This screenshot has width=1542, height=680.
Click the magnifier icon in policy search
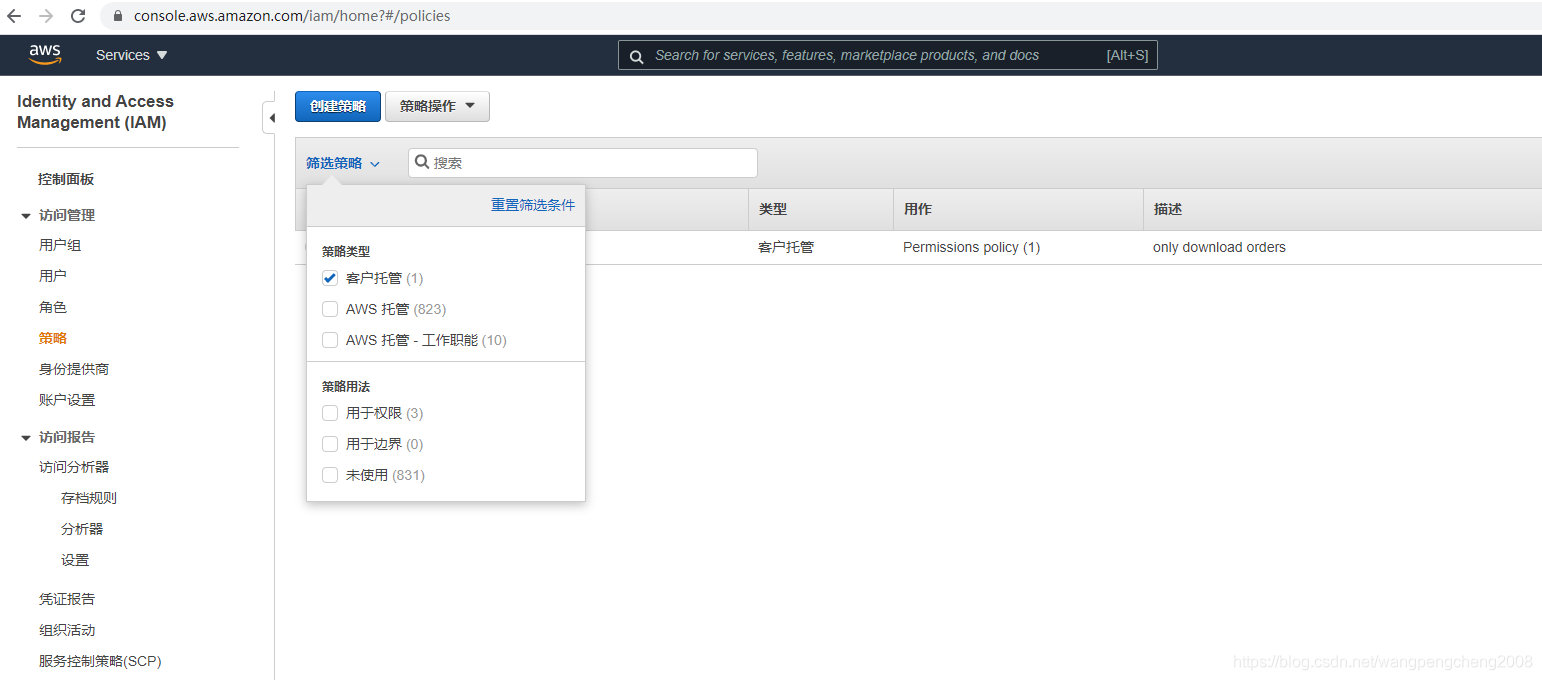tap(422, 162)
